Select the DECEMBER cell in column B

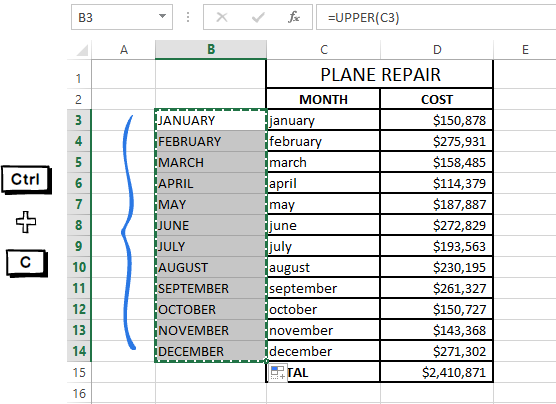tap(211, 351)
